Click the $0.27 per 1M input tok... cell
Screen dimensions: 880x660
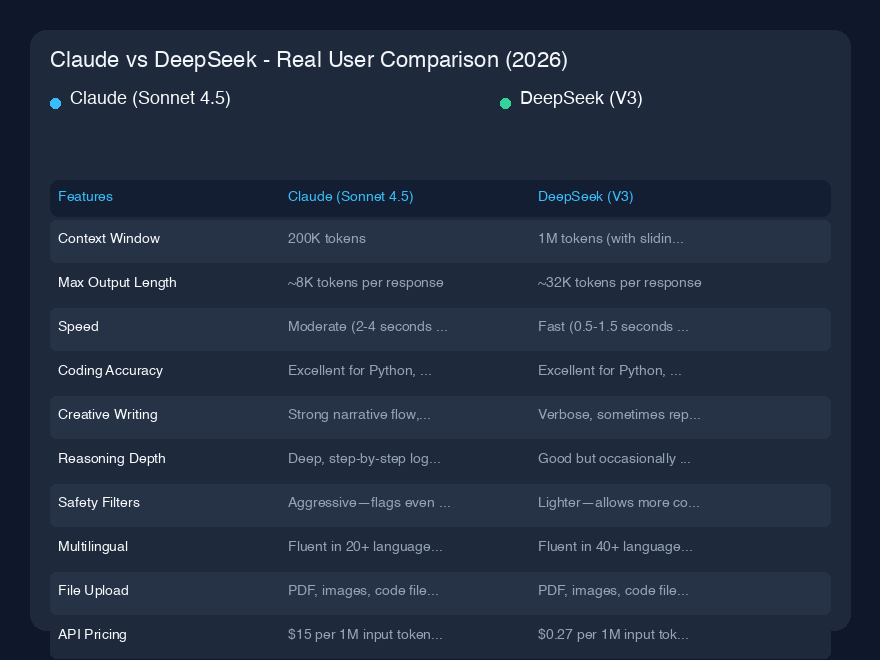click(613, 634)
